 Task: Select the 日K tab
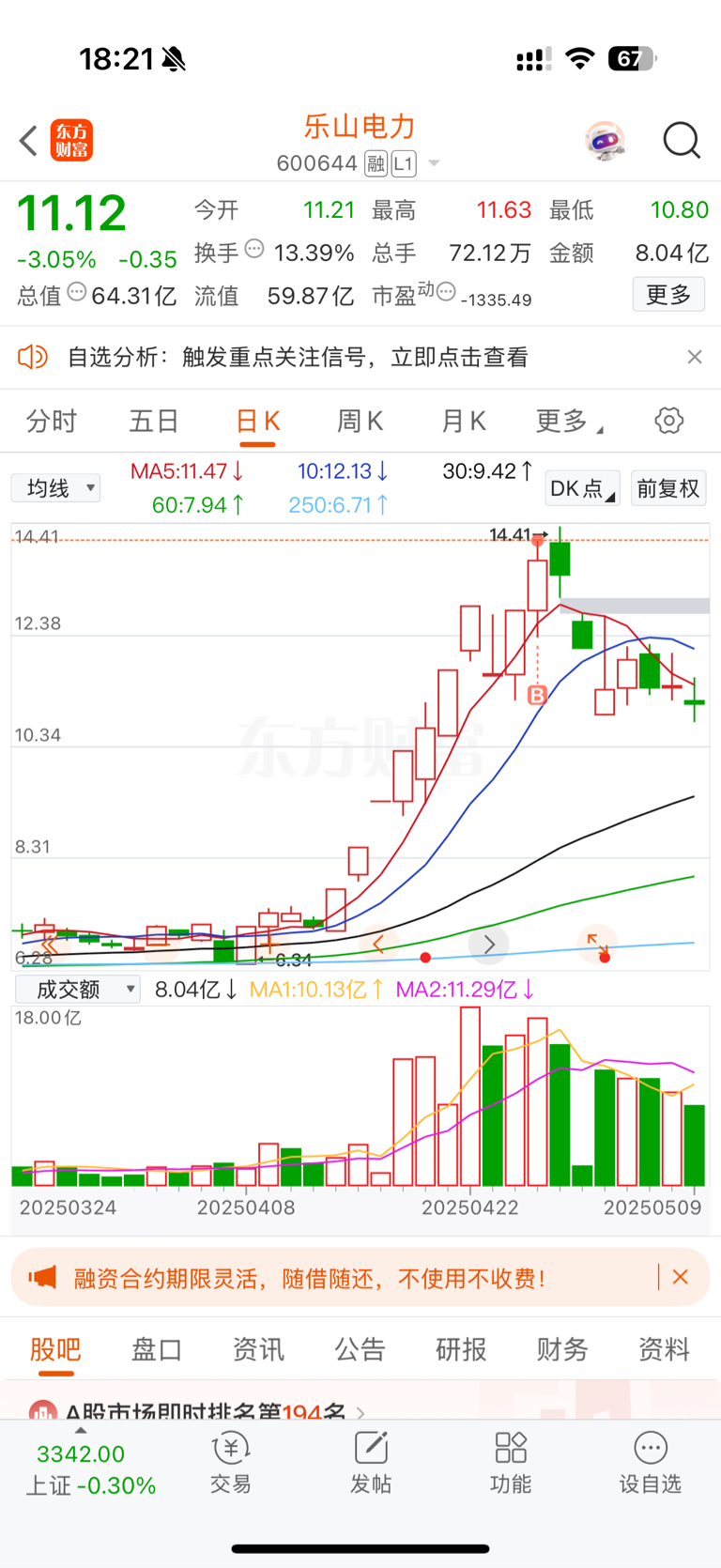[x=257, y=421]
